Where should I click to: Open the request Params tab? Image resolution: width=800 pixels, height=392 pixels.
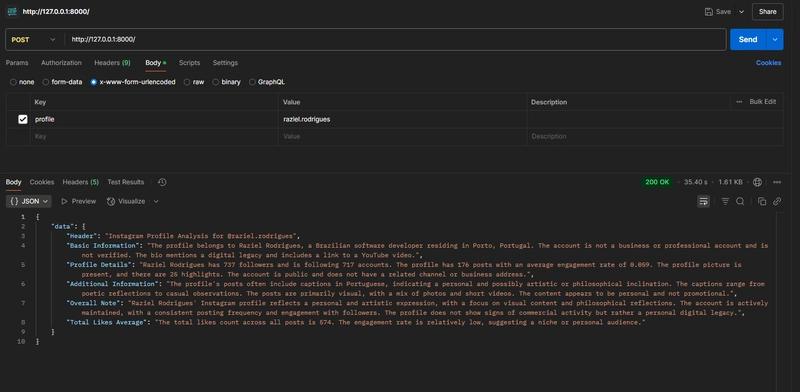[x=17, y=63]
